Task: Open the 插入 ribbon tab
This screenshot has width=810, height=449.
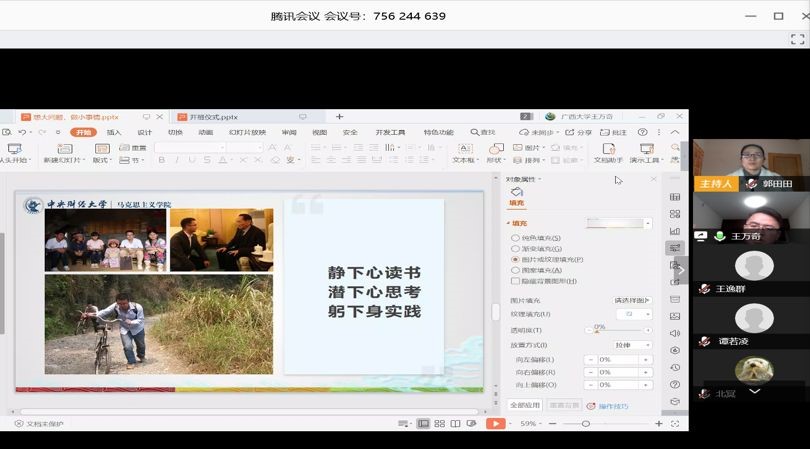Action: click(x=114, y=132)
